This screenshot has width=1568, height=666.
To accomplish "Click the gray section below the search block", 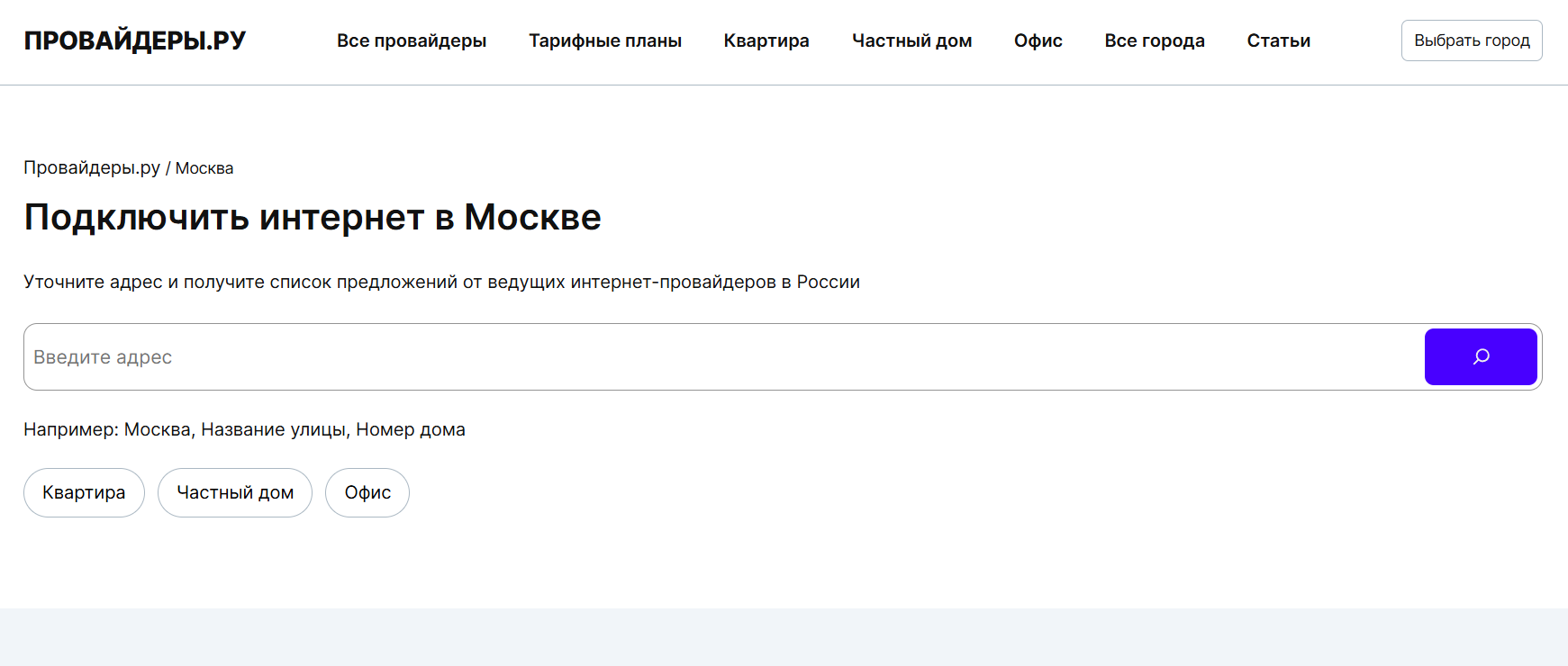I will tap(784, 637).
